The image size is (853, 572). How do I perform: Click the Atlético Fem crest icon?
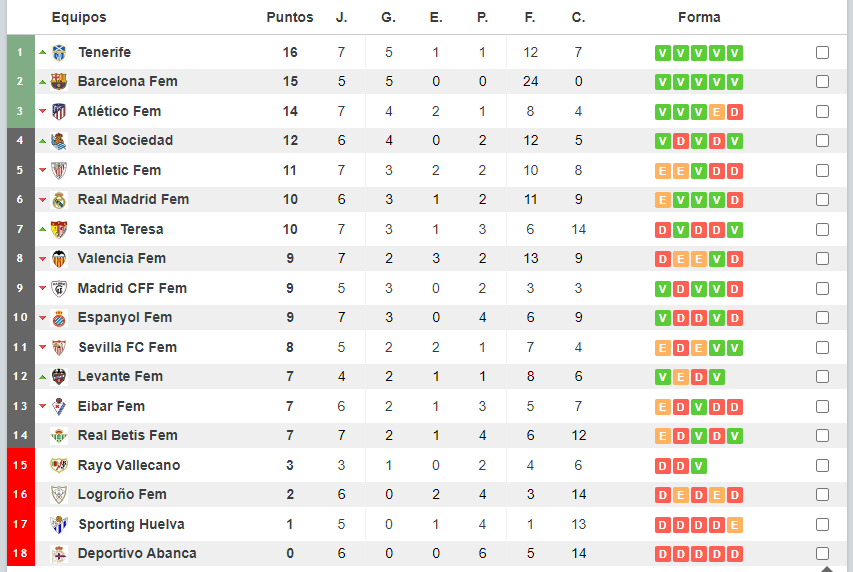point(59,112)
